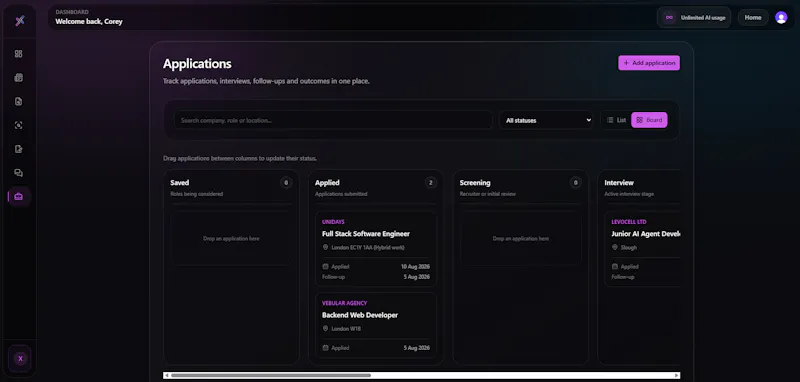
Task: Click the Applied column heading
Action: tap(327, 183)
